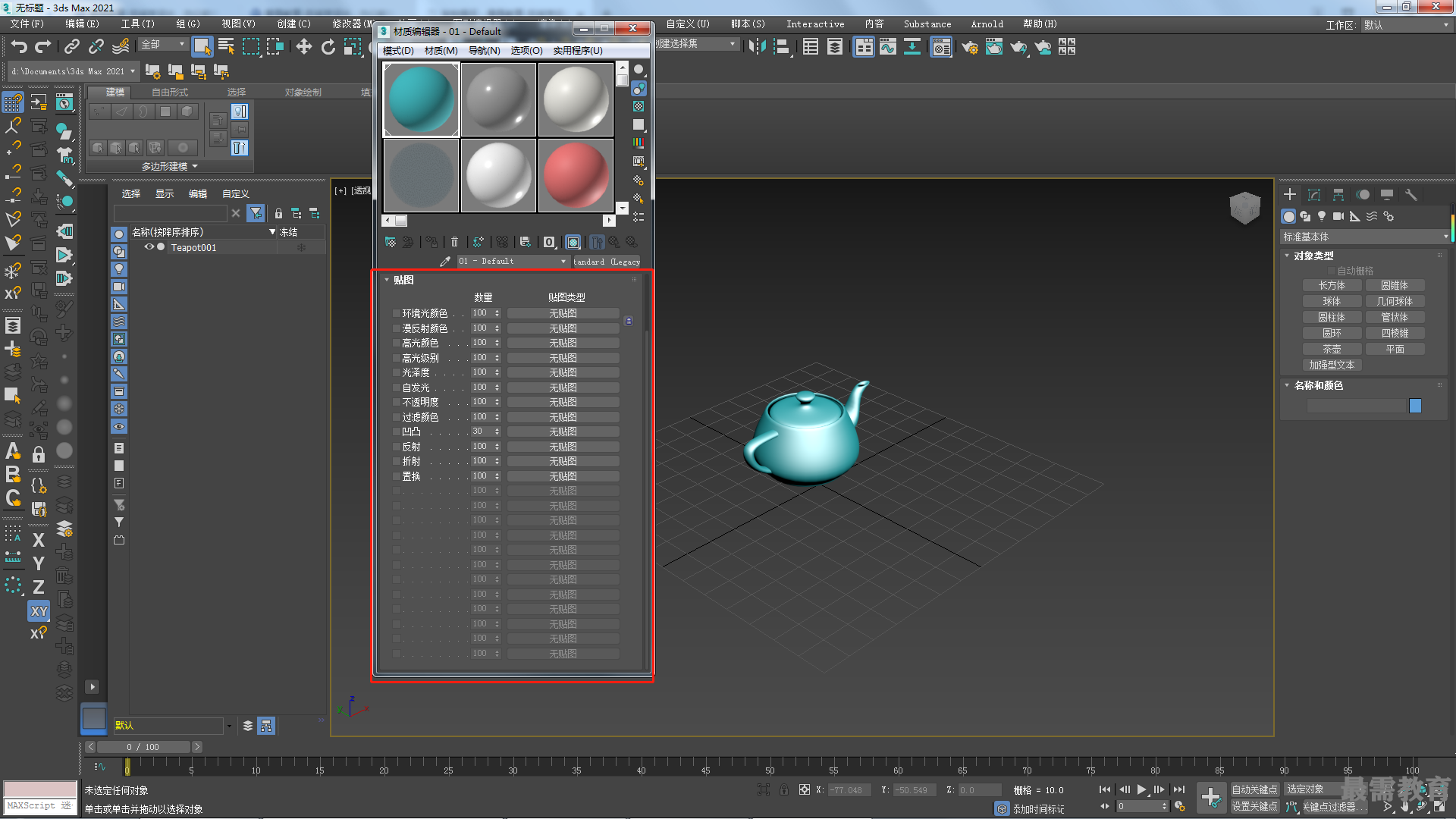
Task: Open the 脚本(S) main menu
Action: point(748,24)
